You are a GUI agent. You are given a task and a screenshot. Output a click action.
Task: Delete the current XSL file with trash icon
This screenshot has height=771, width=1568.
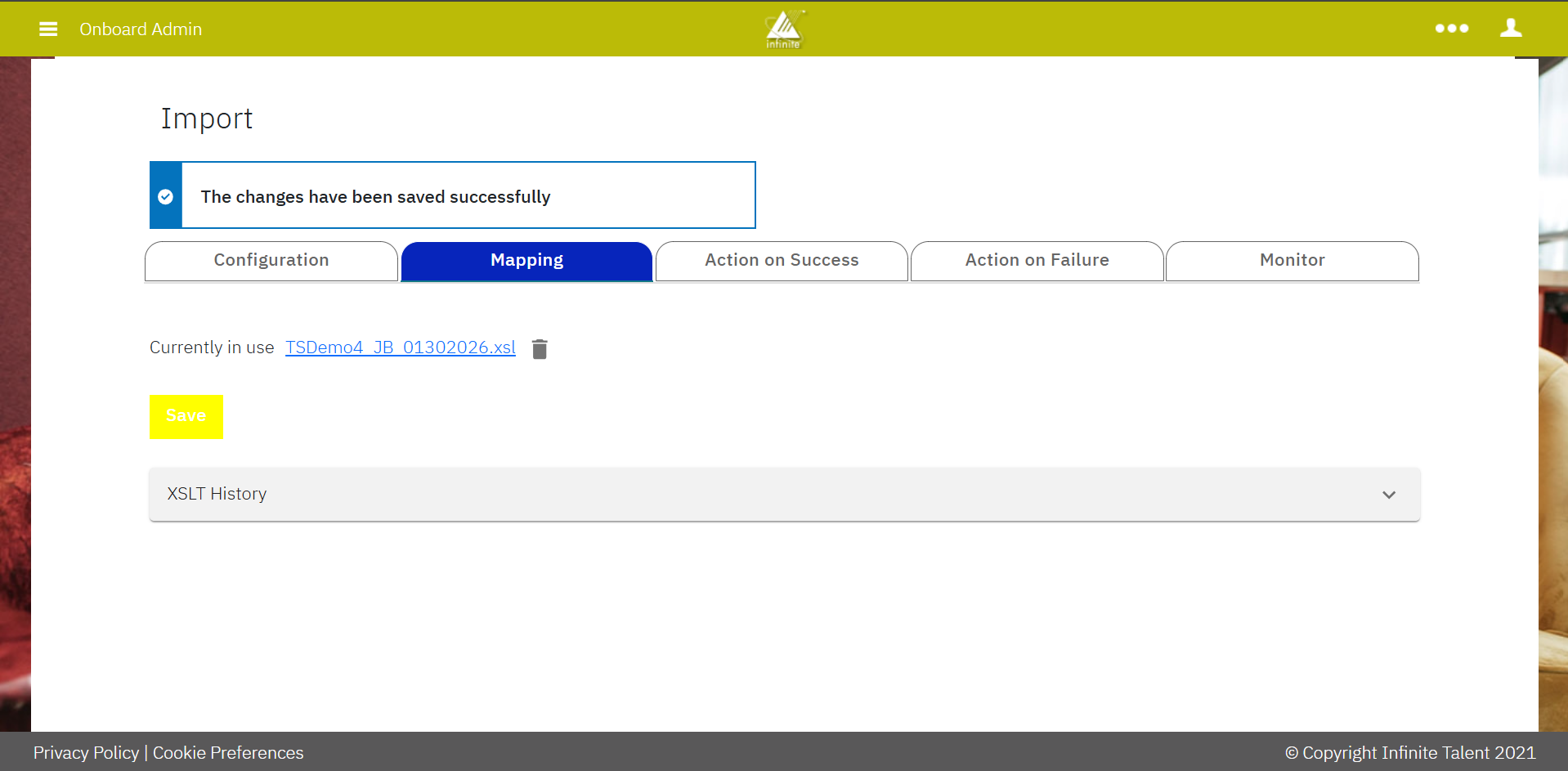pyautogui.click(x=540, y=349)
